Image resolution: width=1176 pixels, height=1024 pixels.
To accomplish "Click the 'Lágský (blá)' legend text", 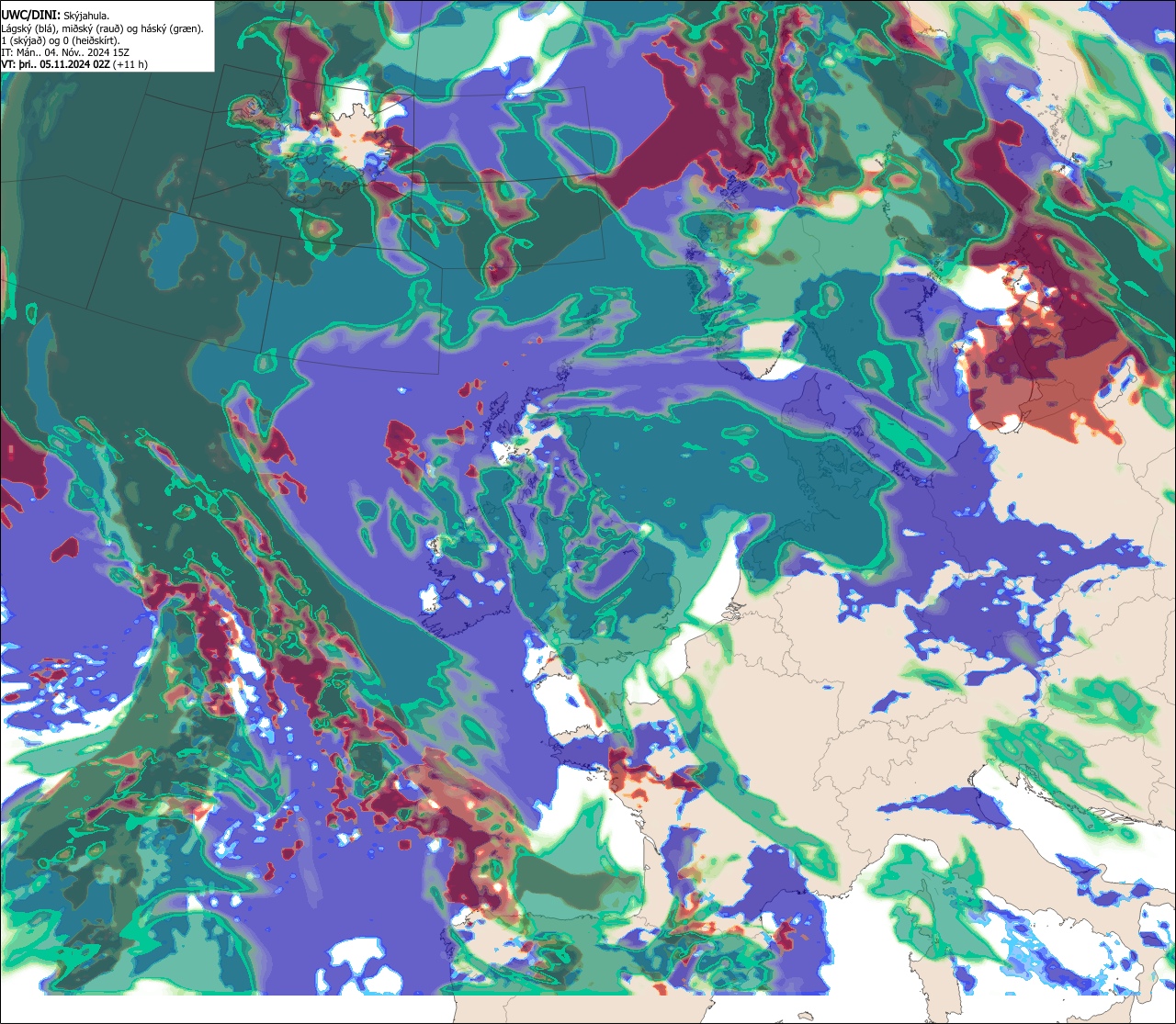I will [28, 28].
